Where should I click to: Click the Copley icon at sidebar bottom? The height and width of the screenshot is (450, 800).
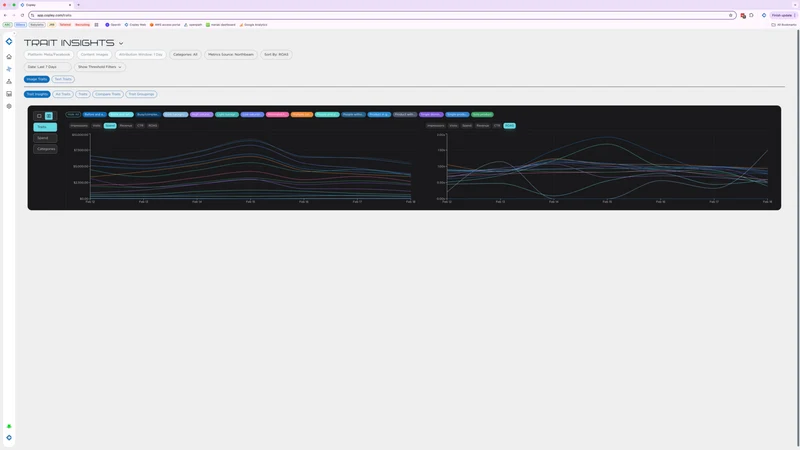tap(9, 438)
